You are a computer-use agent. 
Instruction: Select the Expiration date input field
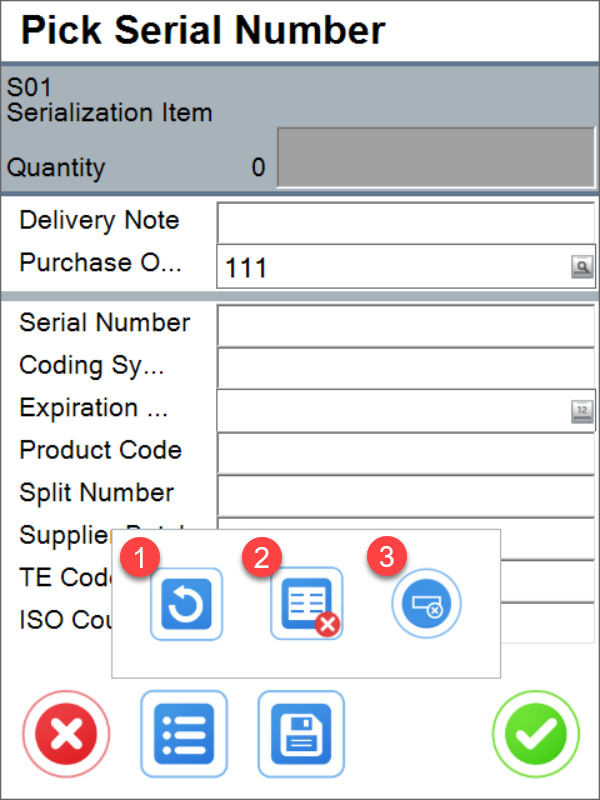coord(390,410)
